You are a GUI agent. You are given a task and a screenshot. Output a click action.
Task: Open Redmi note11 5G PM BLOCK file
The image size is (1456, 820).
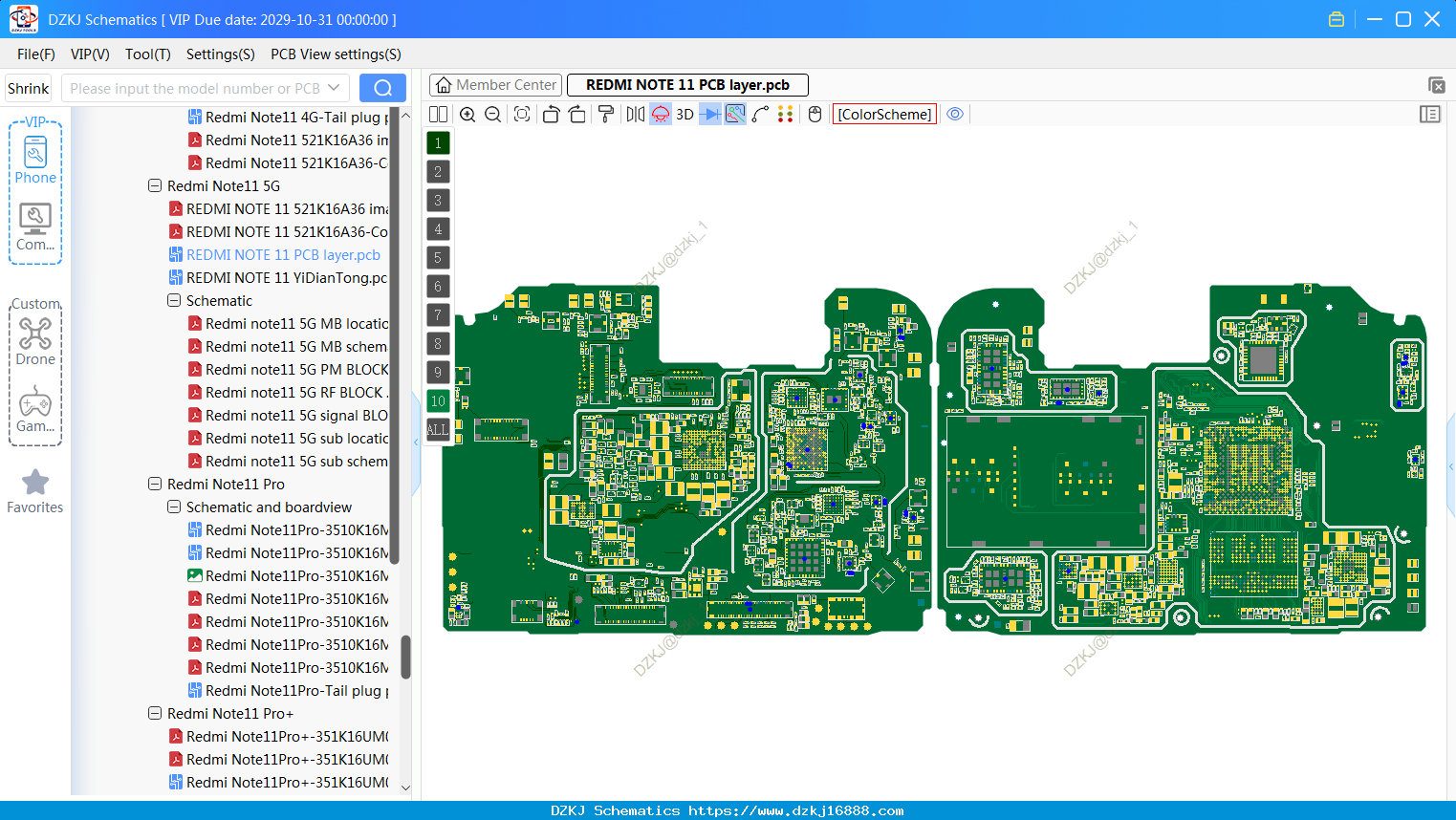288,369
